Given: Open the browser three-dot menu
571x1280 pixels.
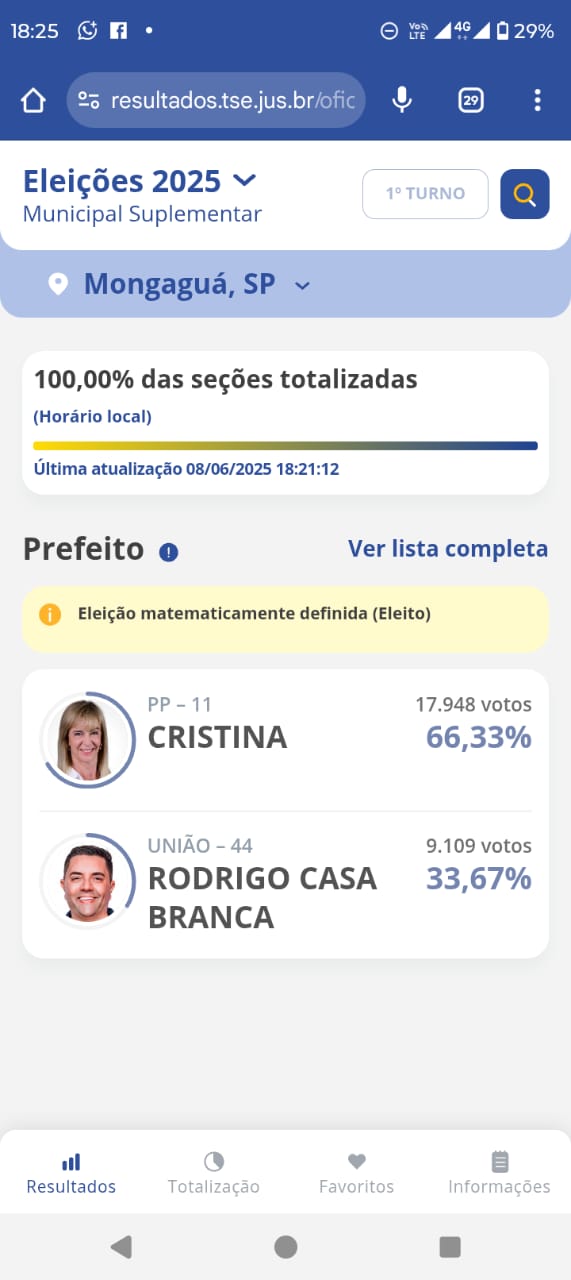Looking at the screenshot, I should 537,100.
